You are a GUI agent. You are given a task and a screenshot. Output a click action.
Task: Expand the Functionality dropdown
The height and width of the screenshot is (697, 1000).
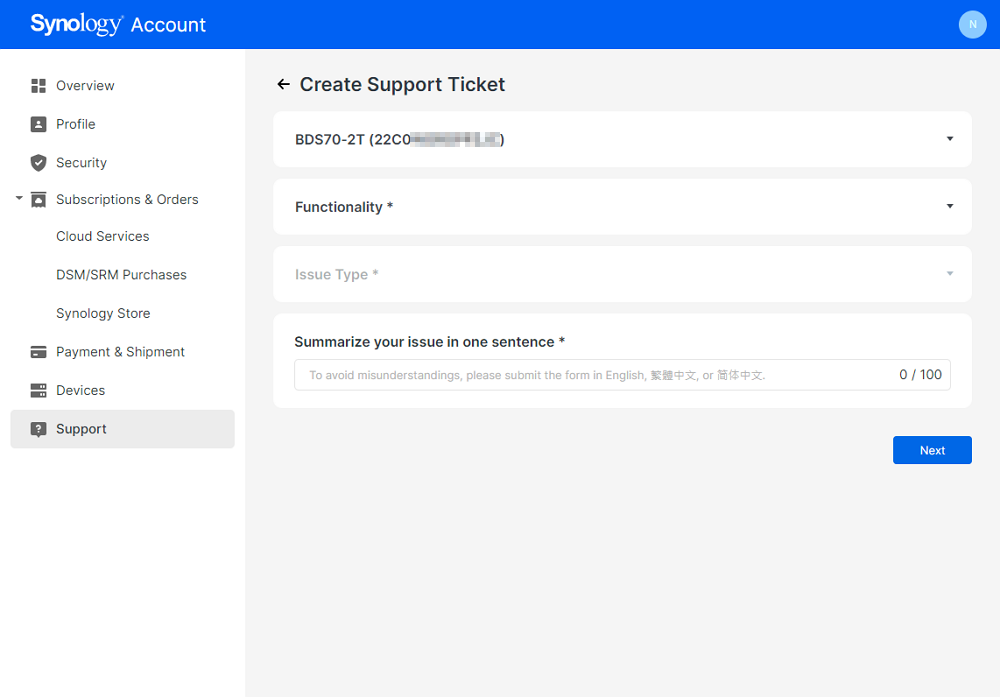622,207
